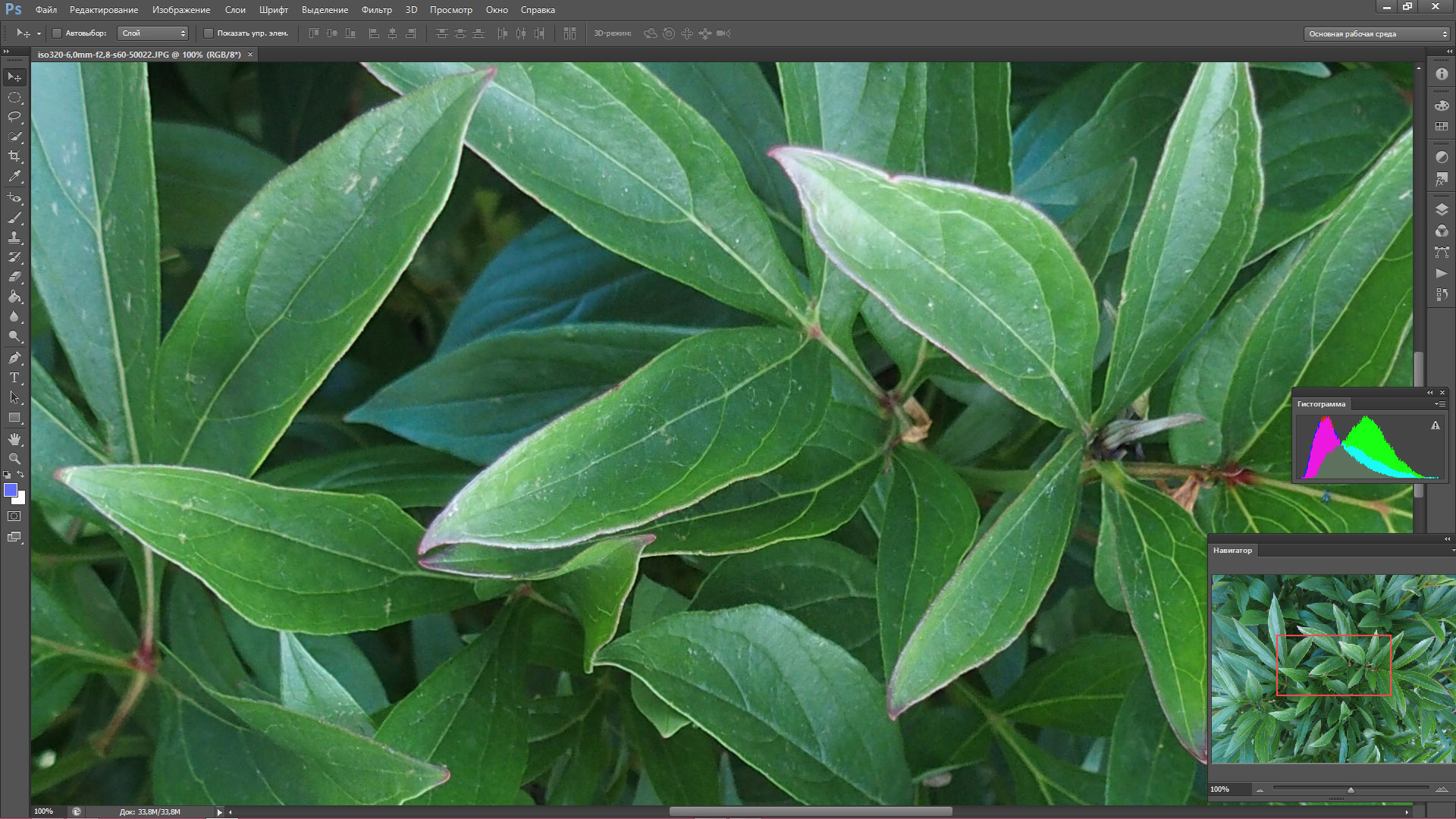
Task: Enable Показать упр. элем. checkbox
Action: point(209,33)
